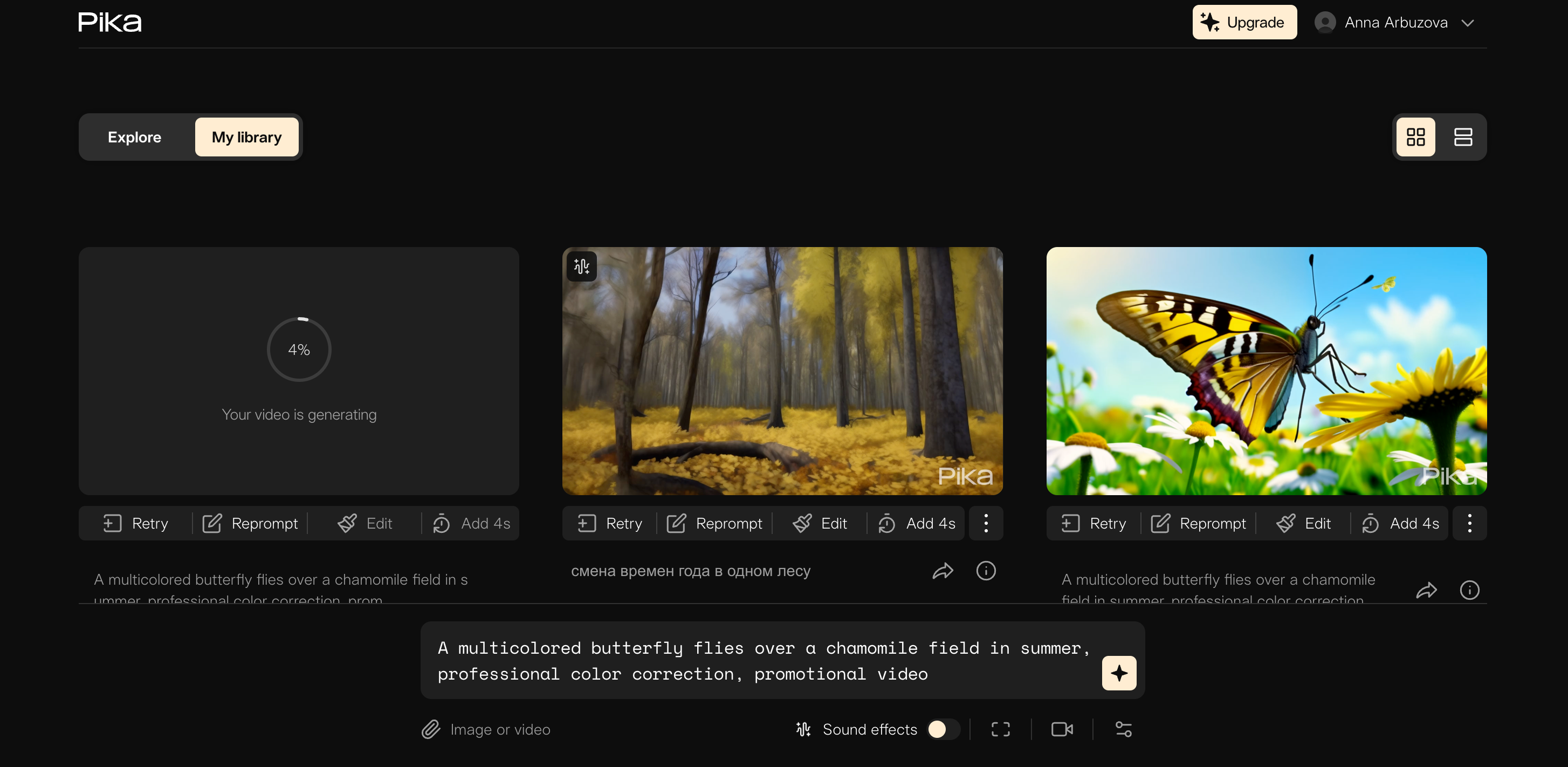Open the three-dot menu for the forest video

tap(986, 523)
